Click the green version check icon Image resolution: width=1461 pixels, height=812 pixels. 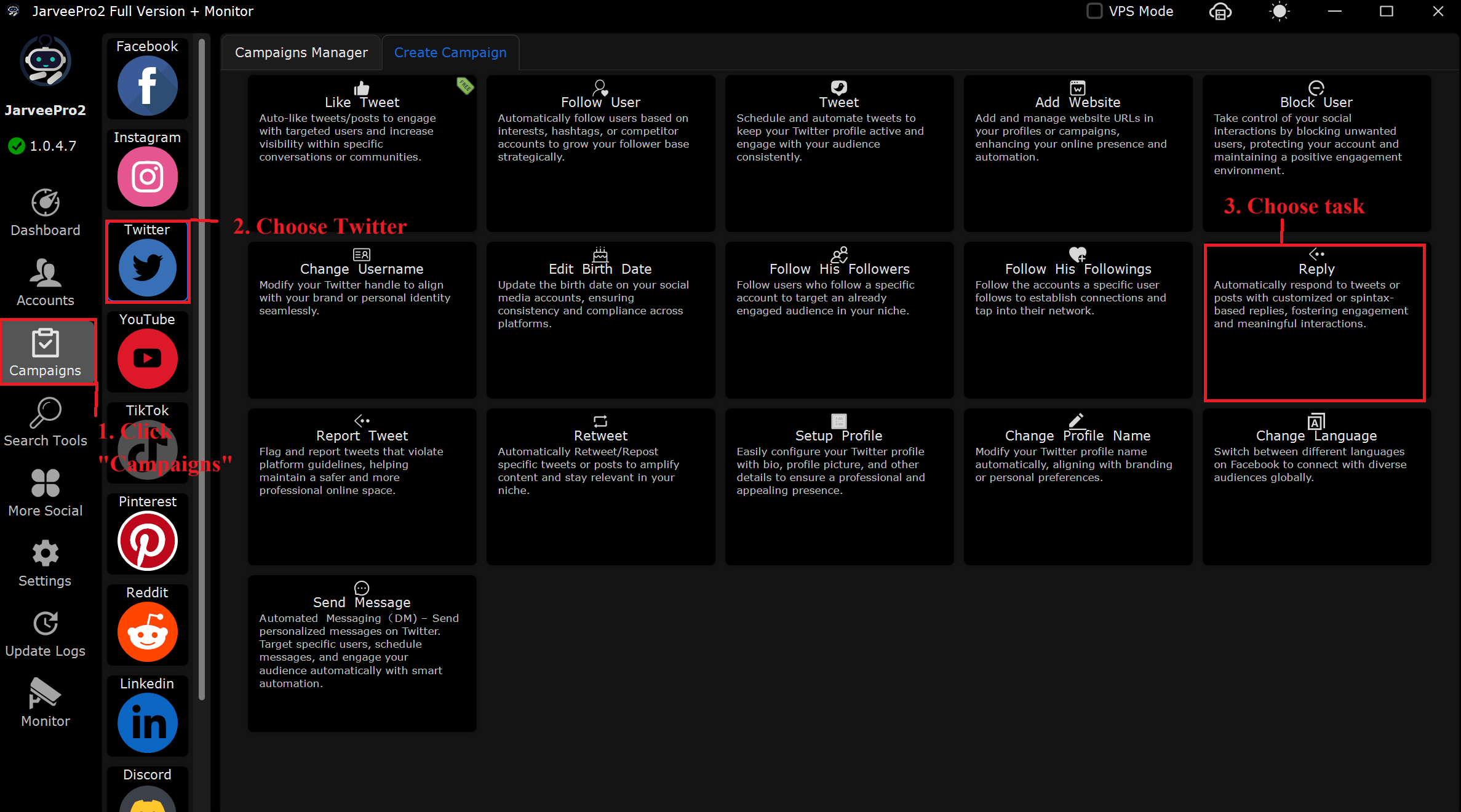17,146
